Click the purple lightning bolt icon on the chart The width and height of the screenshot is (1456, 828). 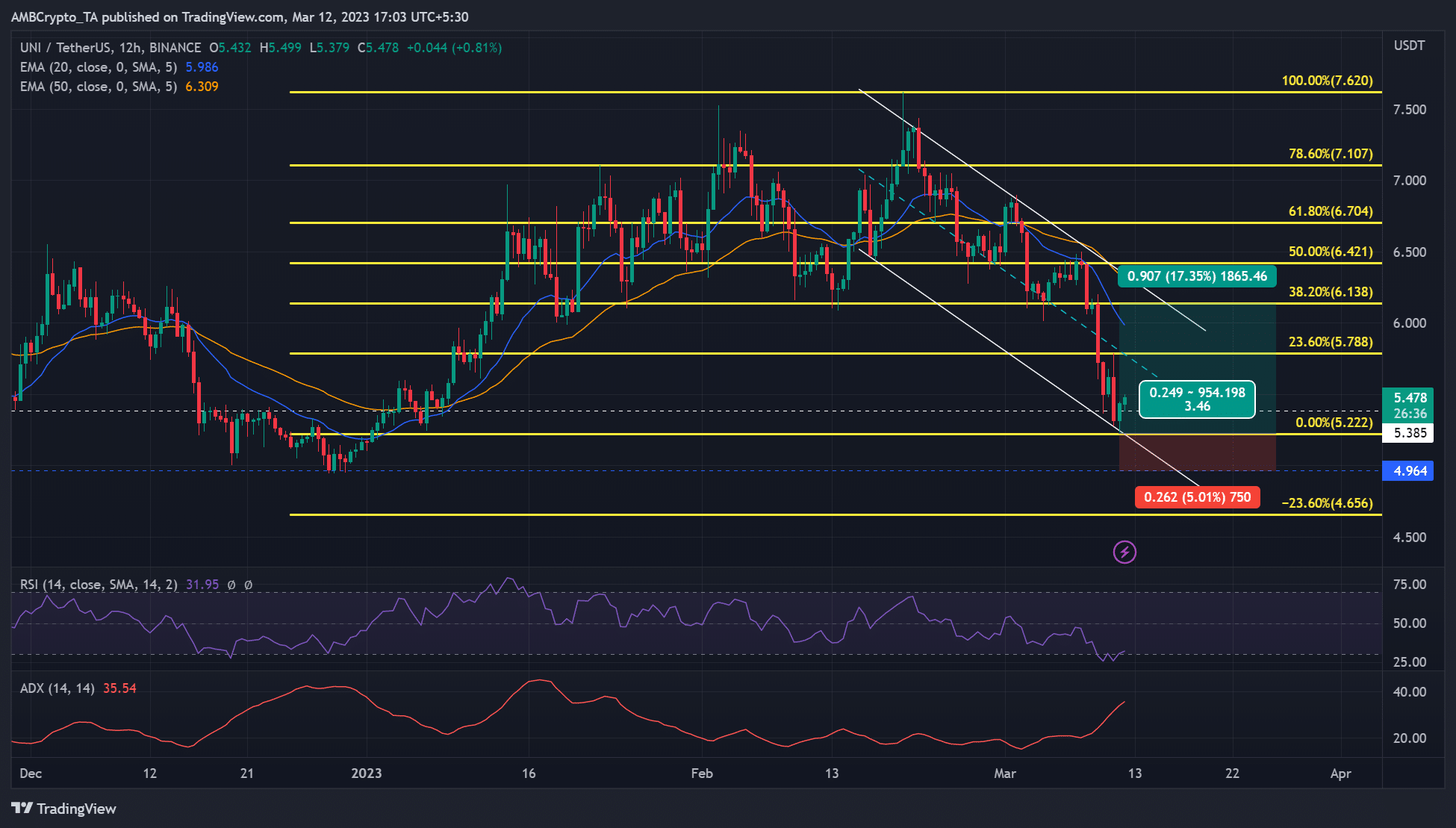[x=1125, y=552]
